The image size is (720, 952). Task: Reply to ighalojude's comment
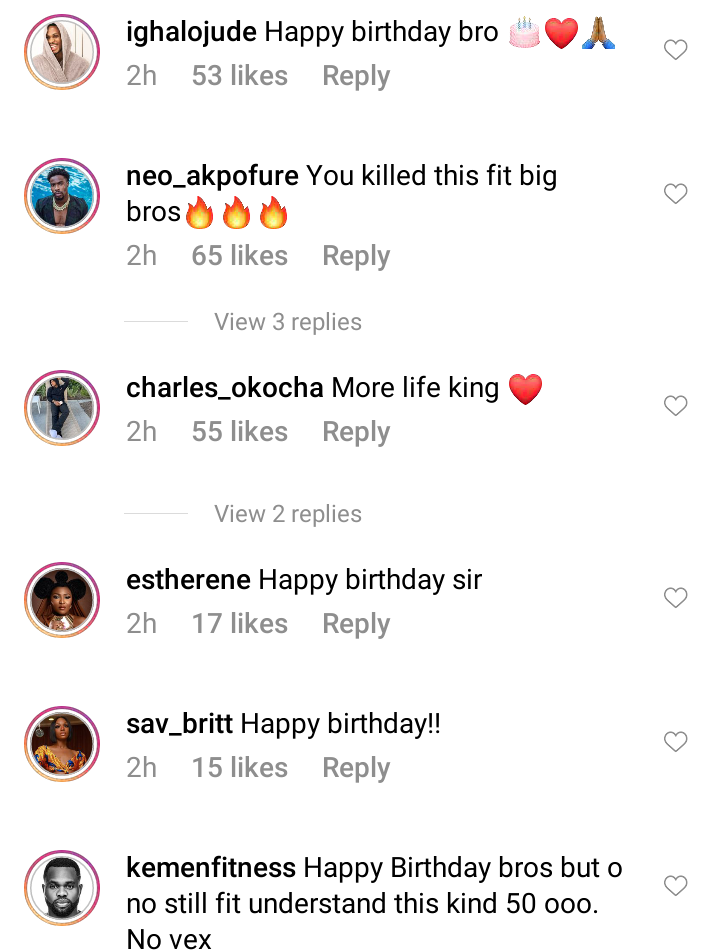(355, 76)
